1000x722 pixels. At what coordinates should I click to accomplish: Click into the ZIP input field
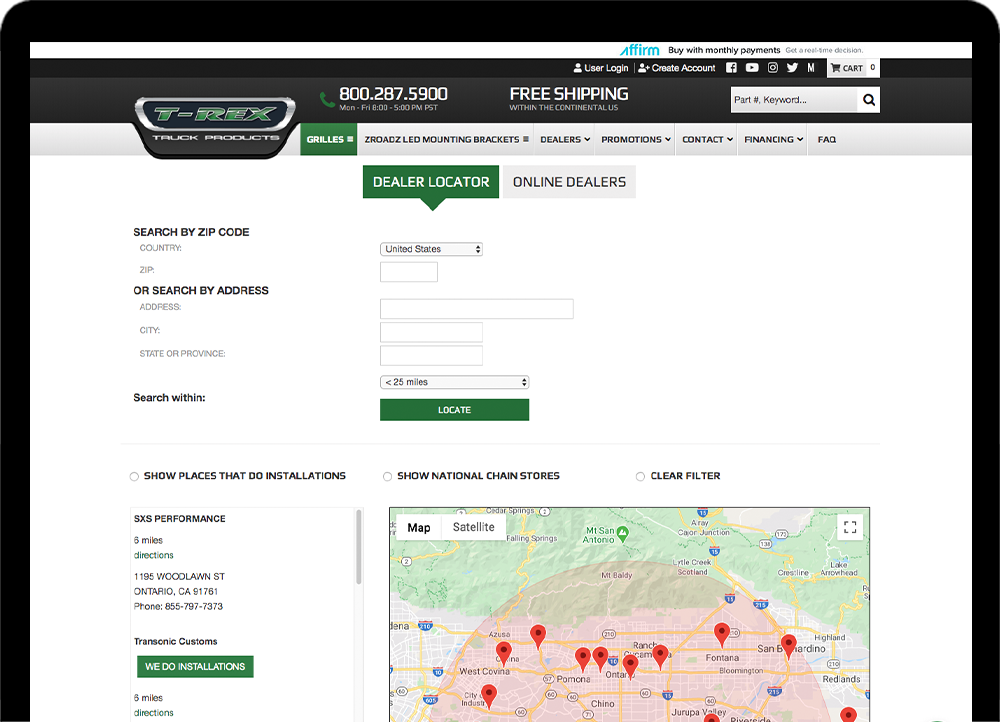[x=409, y=272]
